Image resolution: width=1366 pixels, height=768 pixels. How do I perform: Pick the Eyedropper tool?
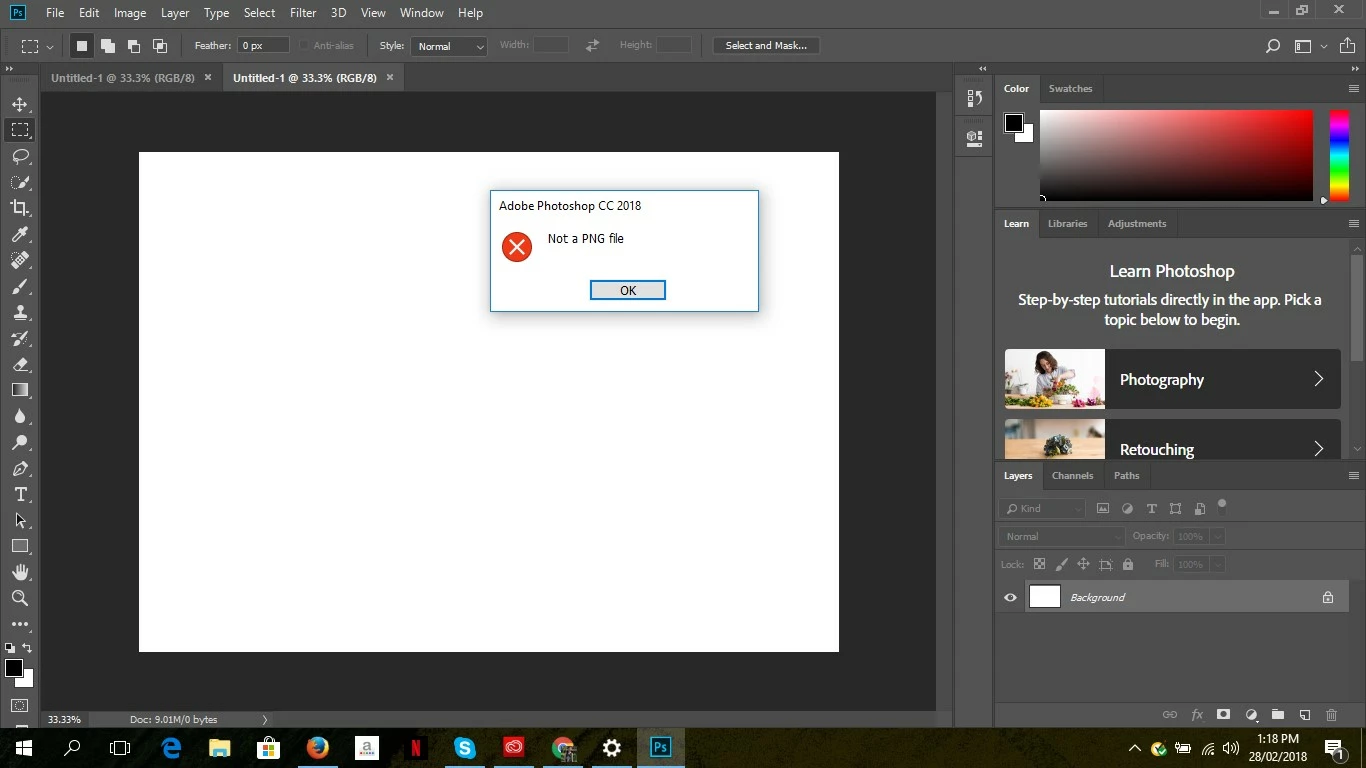[20, 234]
